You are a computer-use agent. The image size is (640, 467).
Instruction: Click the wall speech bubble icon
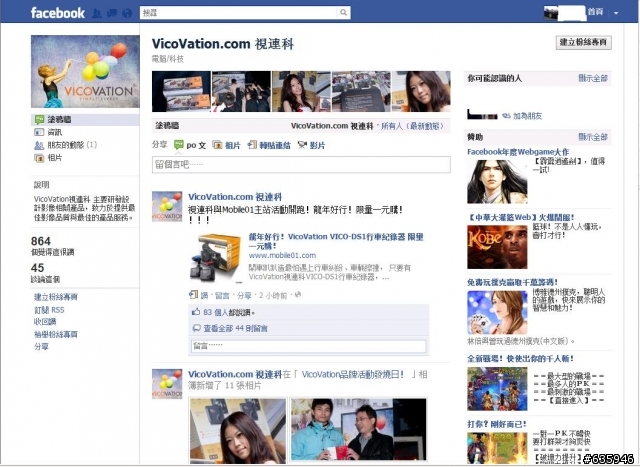[x=39, y=120]
